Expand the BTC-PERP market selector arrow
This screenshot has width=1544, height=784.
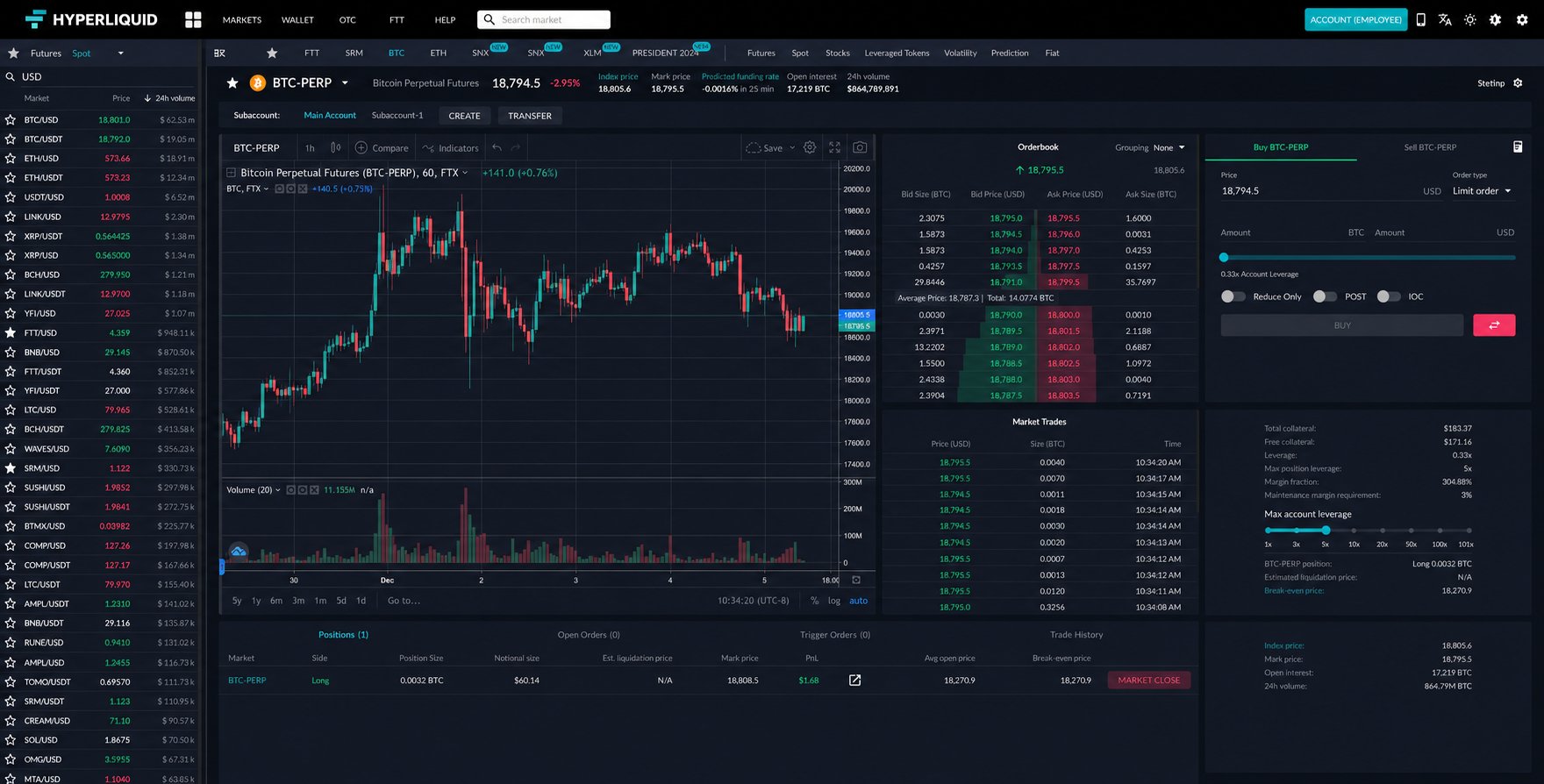pos(345,83)
